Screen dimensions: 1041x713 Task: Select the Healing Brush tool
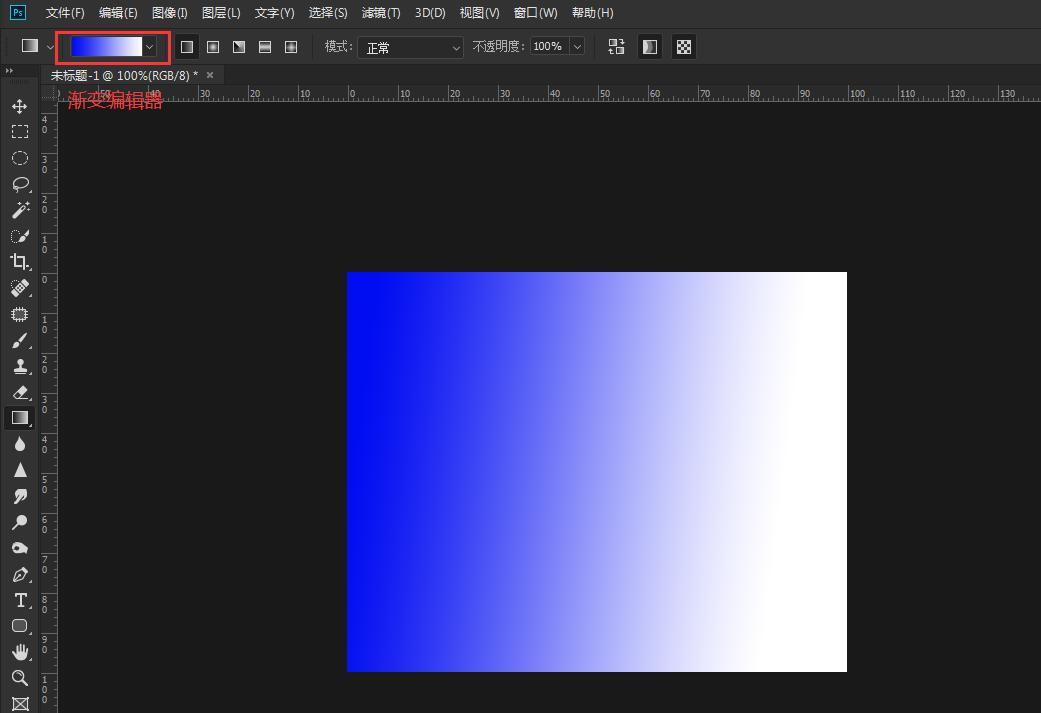tap(20, 288)
